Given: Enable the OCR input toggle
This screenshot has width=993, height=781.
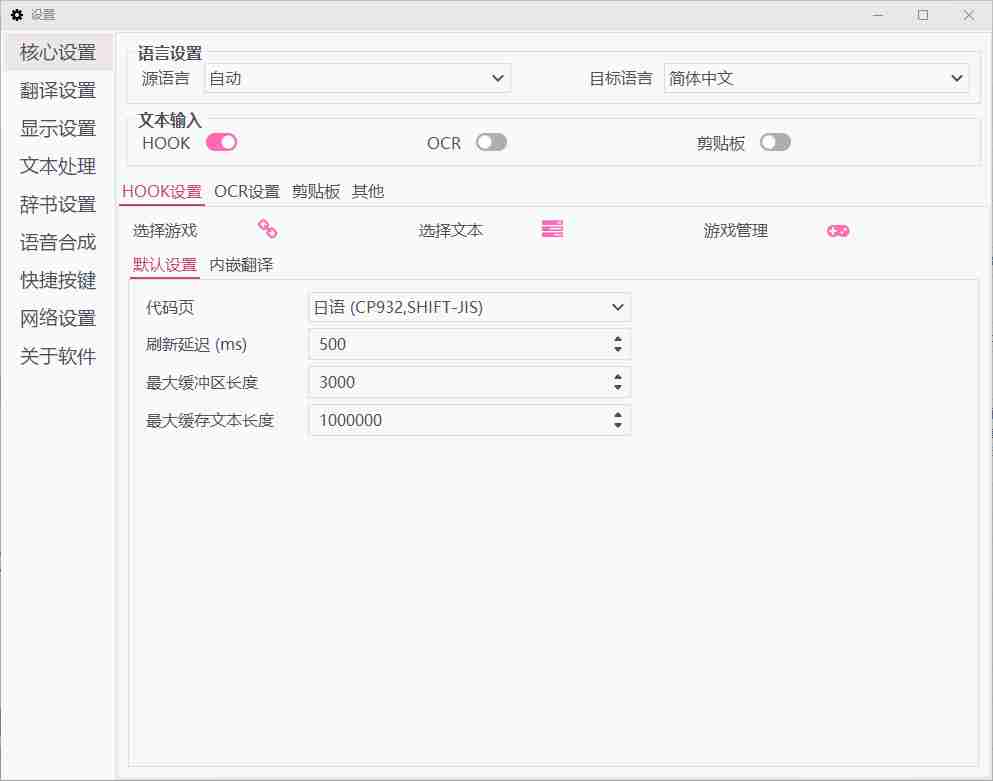Looking at the screenshot, I should click(x=490, y=143).
